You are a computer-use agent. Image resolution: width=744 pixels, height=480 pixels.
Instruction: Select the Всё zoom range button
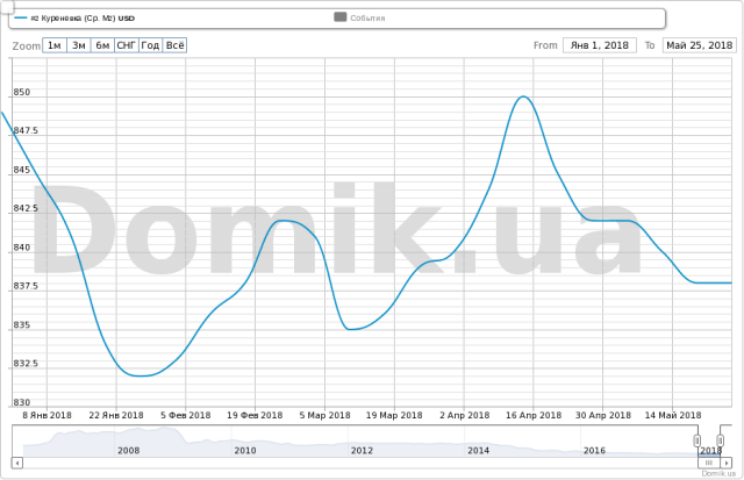pyautogui.click(x=175, y=46)
